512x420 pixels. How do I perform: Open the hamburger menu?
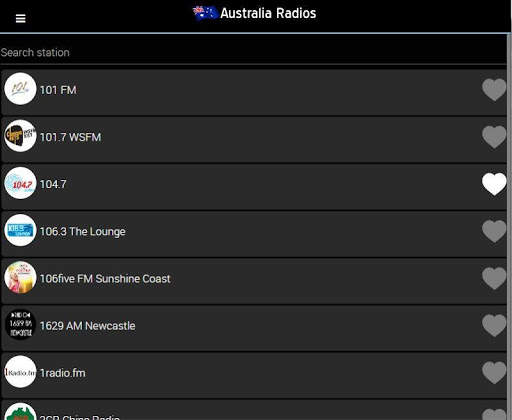[21, 19]
